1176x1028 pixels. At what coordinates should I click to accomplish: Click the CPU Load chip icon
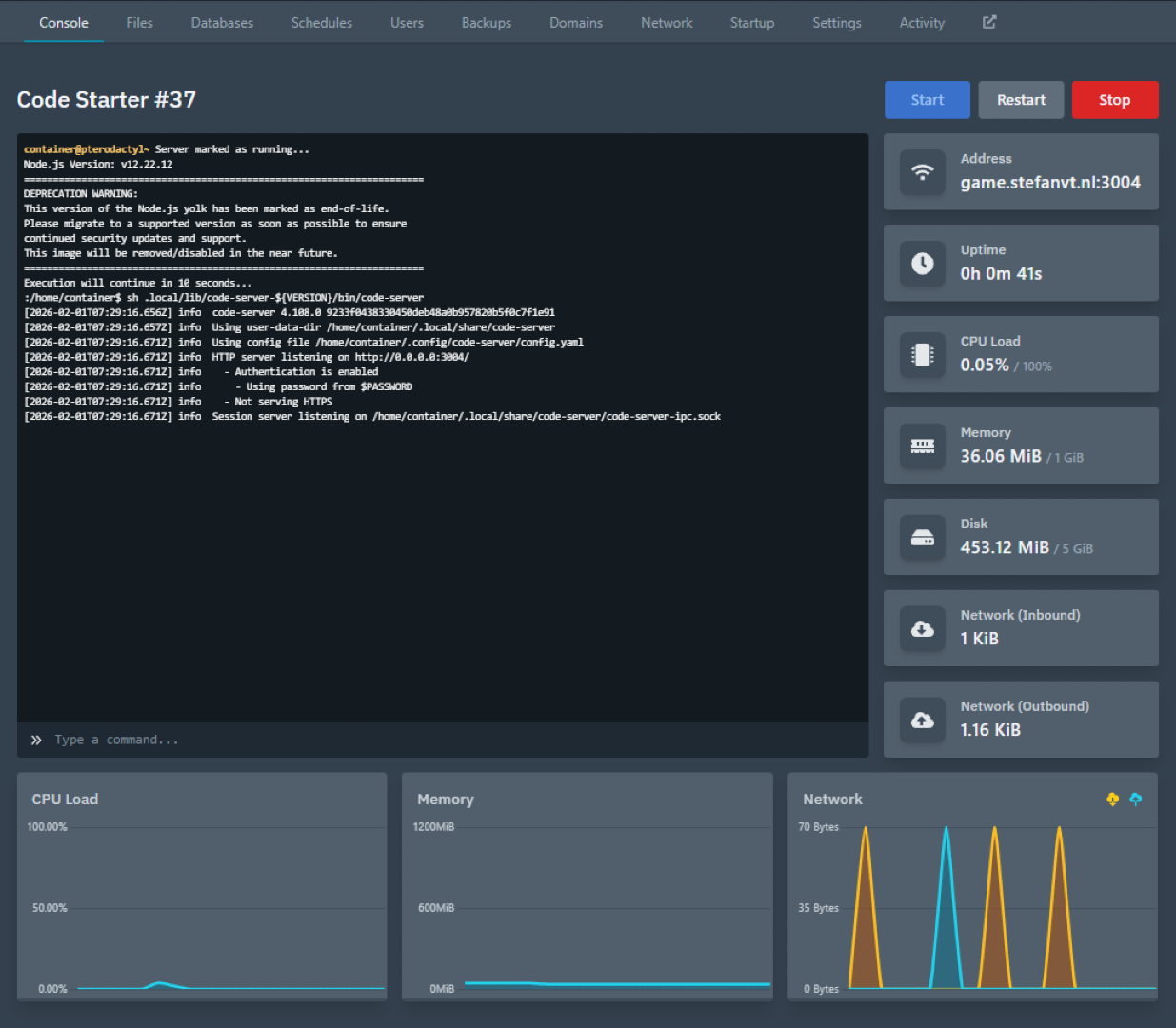coord(922,355)
